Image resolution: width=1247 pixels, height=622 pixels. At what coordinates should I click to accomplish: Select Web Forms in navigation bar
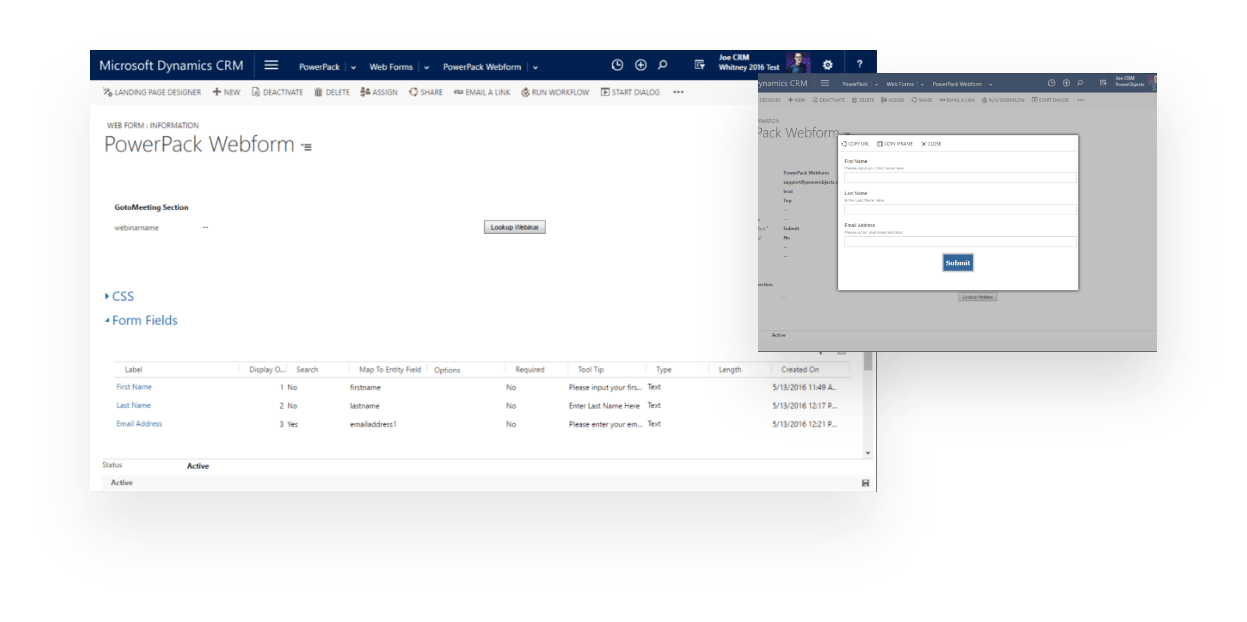click(391, 67)
